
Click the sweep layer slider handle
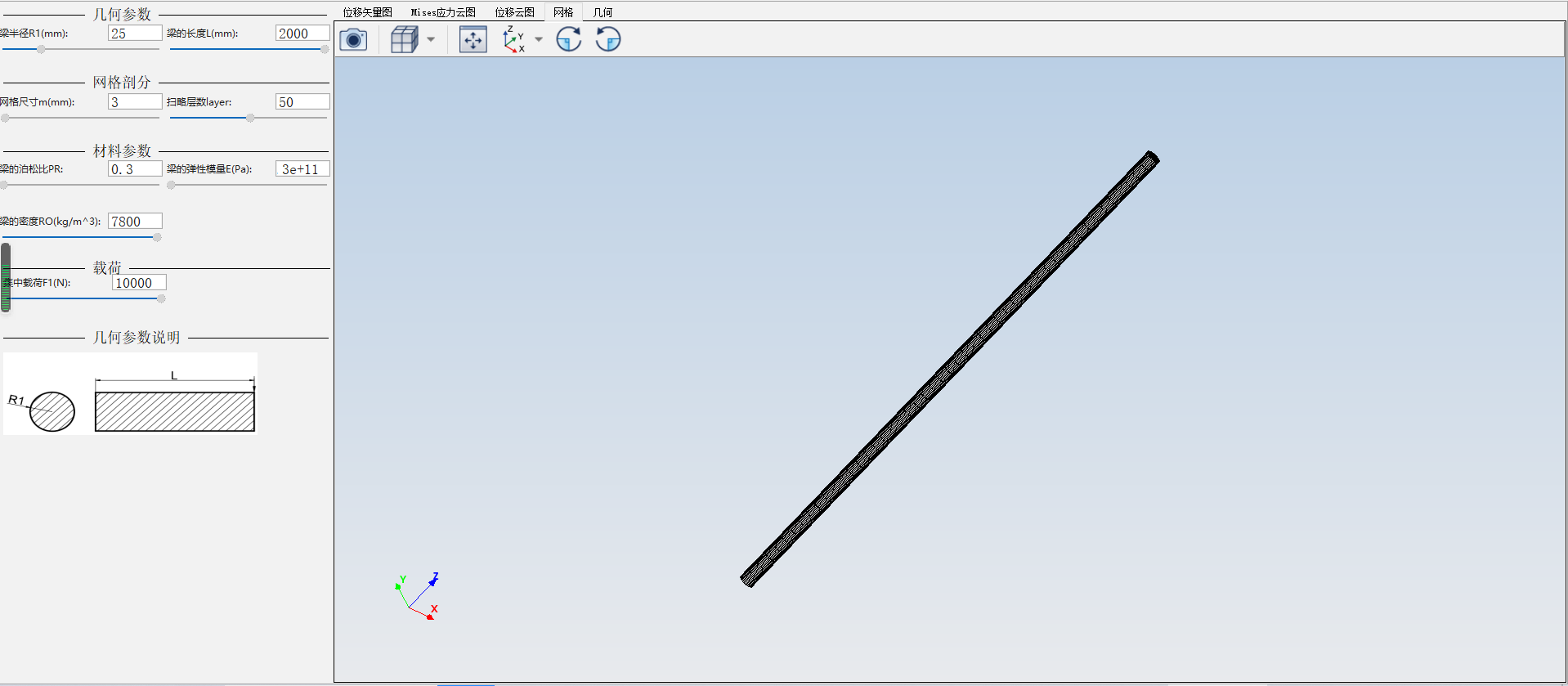tap(250, 118)
